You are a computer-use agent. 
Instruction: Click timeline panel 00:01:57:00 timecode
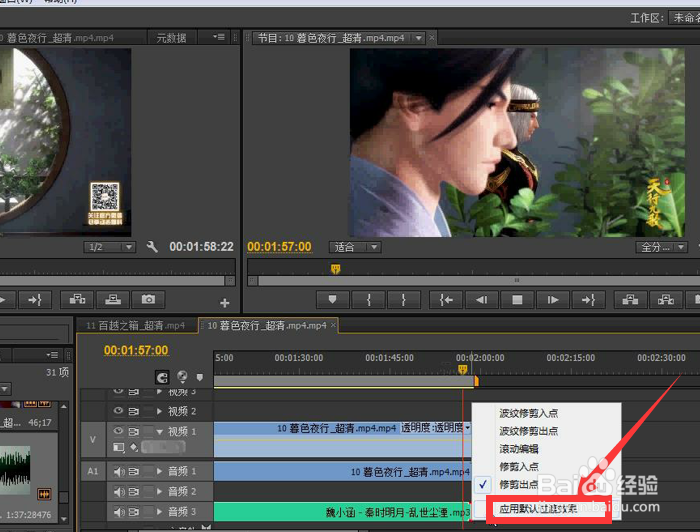pos(136,350)
